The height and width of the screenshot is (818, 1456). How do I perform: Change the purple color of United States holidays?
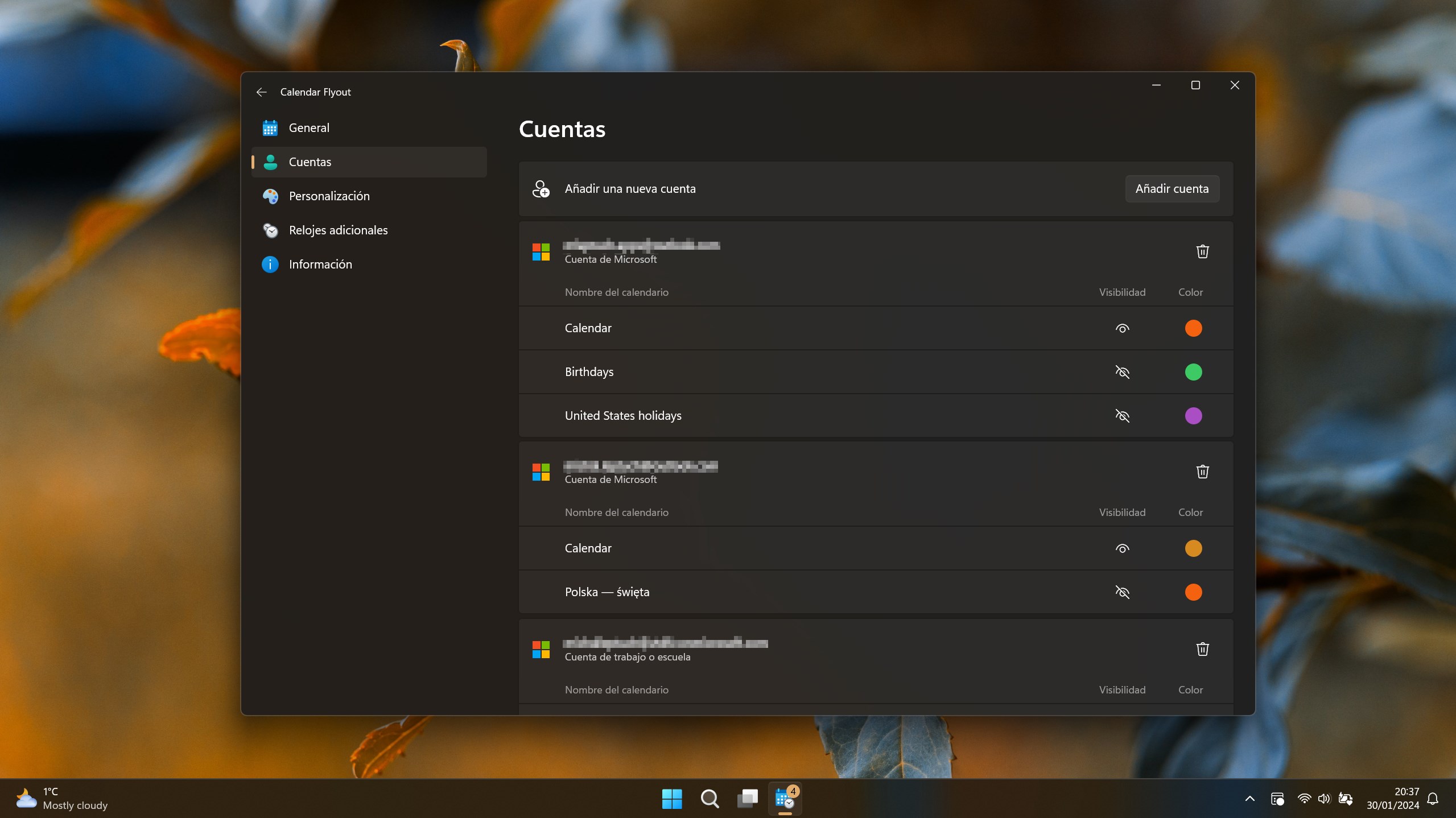pos(1193,416)
